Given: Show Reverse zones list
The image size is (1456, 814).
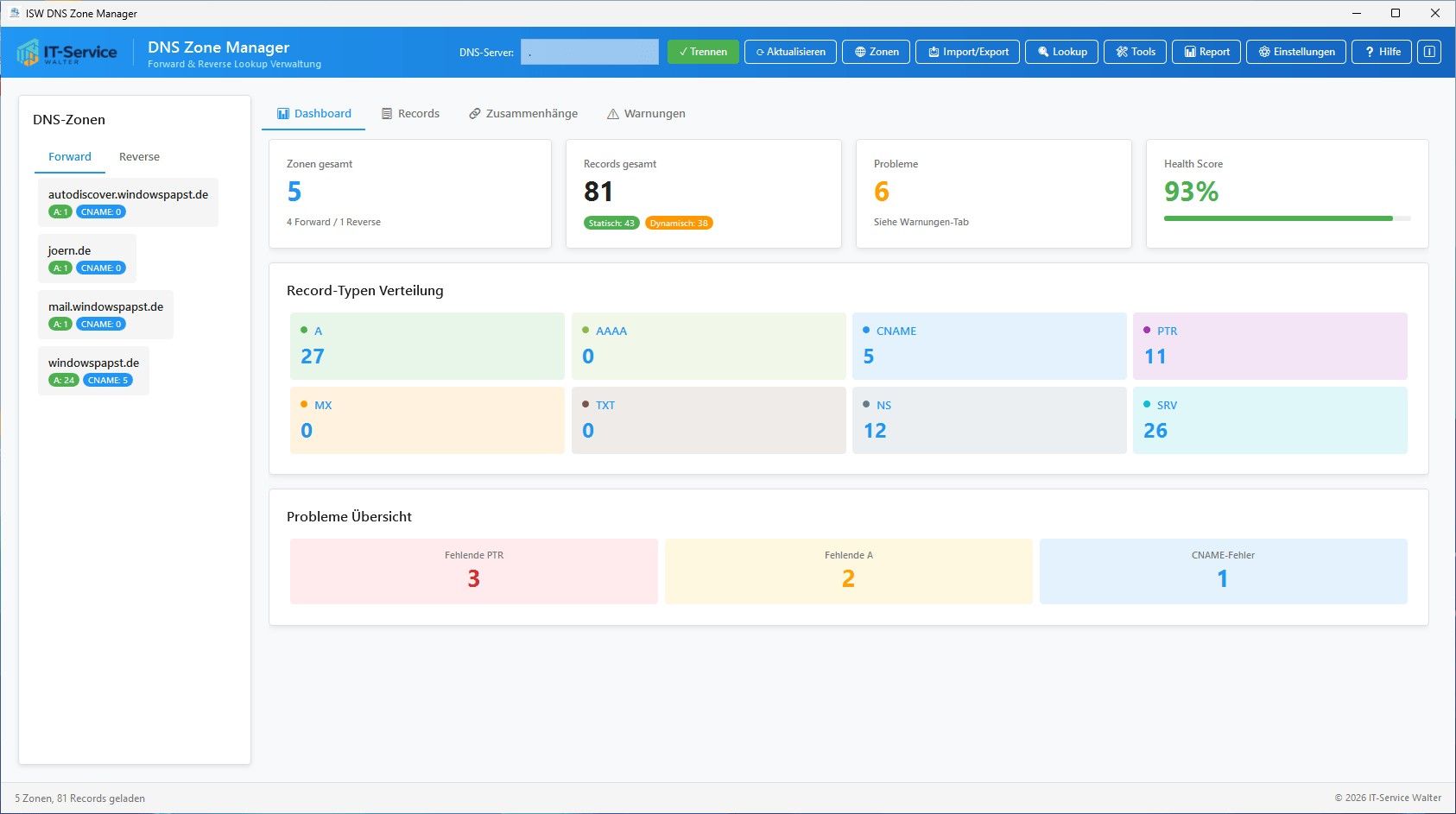Looking at the screenshot, I should click(139, 157).
